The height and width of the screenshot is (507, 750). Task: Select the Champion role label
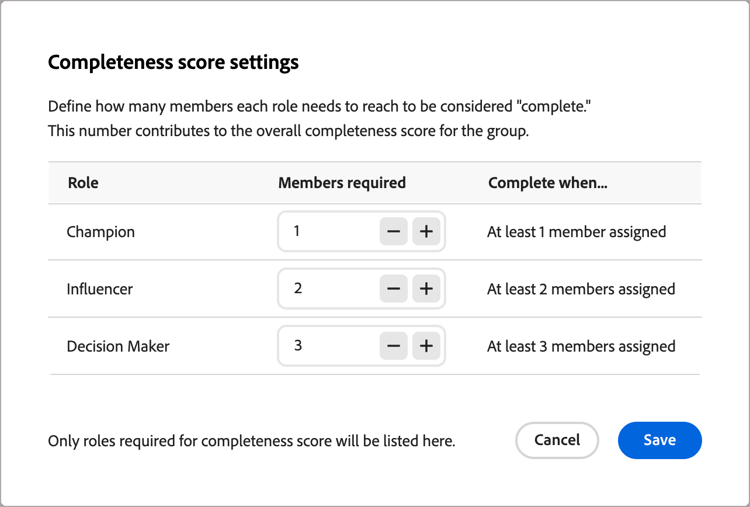(x=101, y=232)
